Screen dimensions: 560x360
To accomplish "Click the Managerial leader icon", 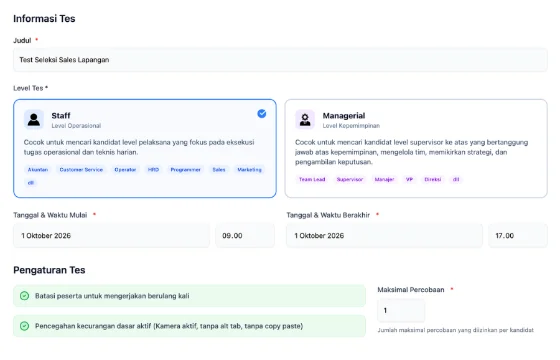I will pos(305,119).
